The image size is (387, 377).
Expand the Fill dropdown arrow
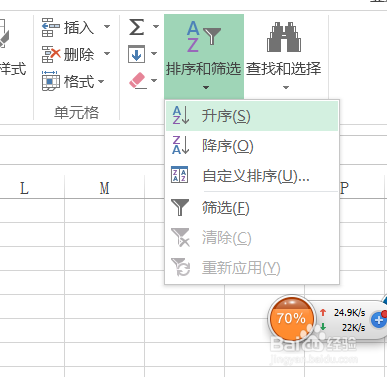154,53
